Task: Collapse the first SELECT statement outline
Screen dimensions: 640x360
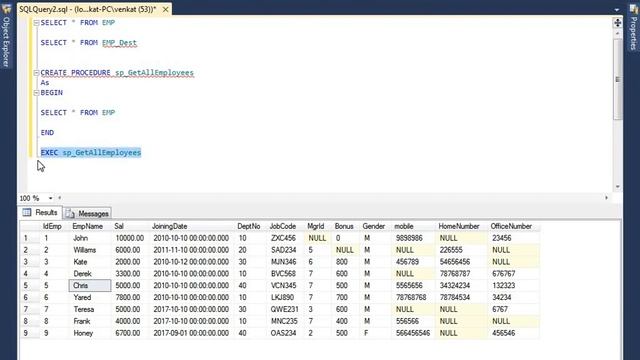Action: tap(36, 23)
